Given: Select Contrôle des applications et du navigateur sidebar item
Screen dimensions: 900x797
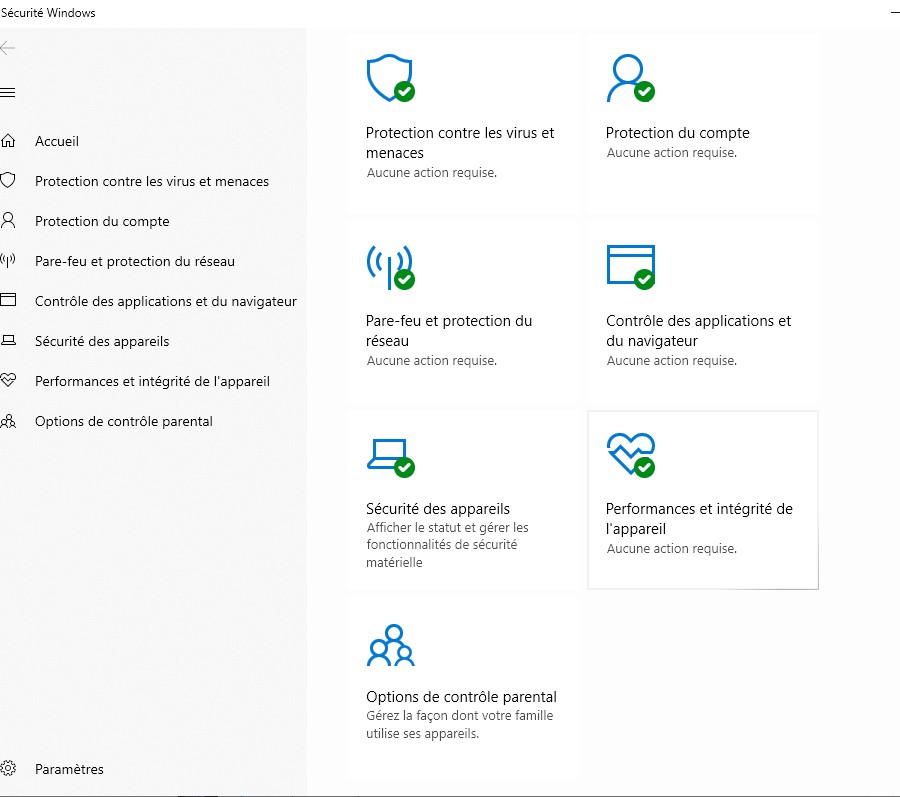Looking at the screenshot, I should pyautogui.click(x=166, y=301).
